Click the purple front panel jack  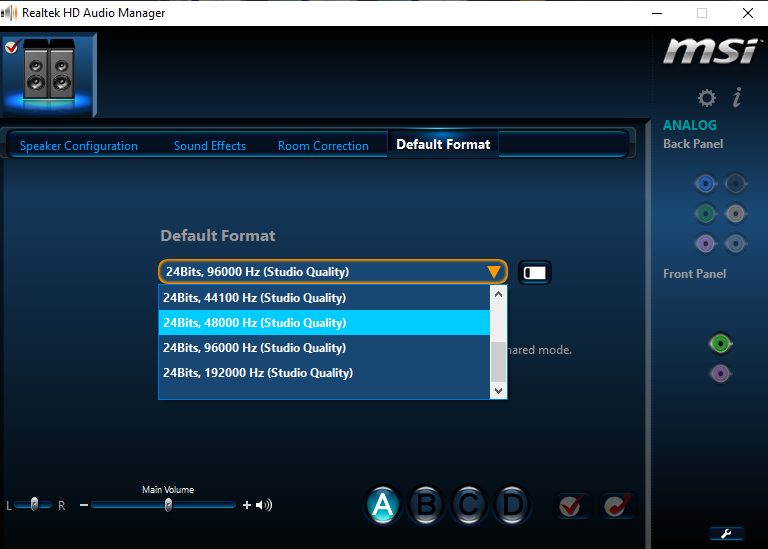[719, 374]
